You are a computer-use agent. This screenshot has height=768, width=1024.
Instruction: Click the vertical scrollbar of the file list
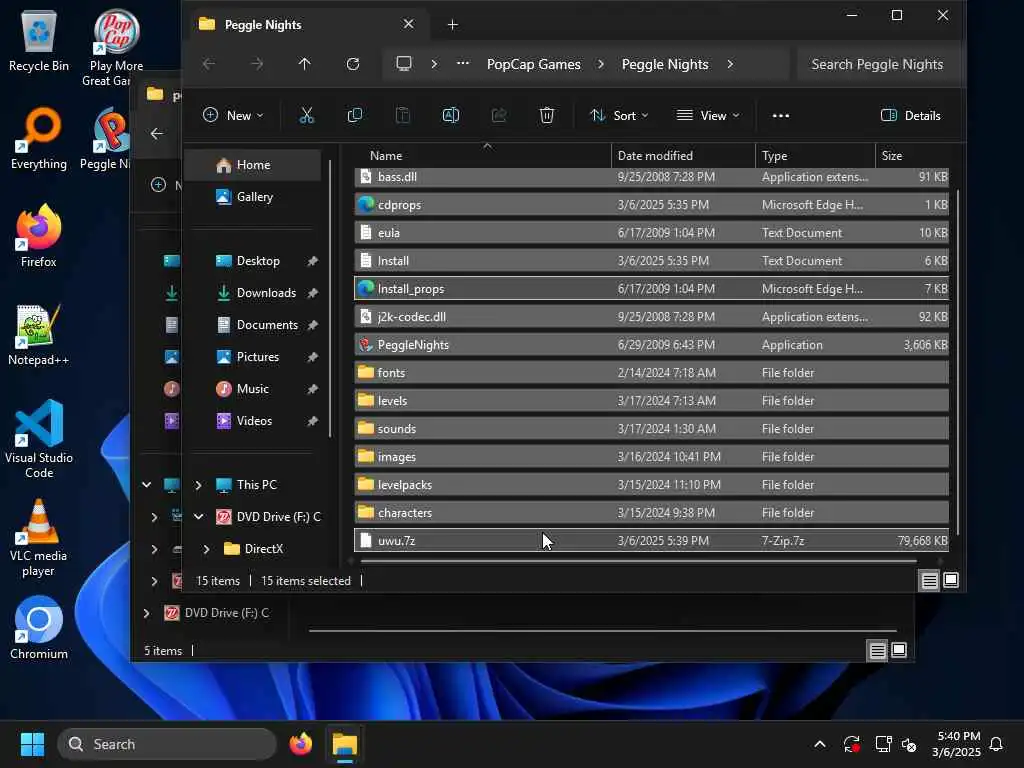957,362
